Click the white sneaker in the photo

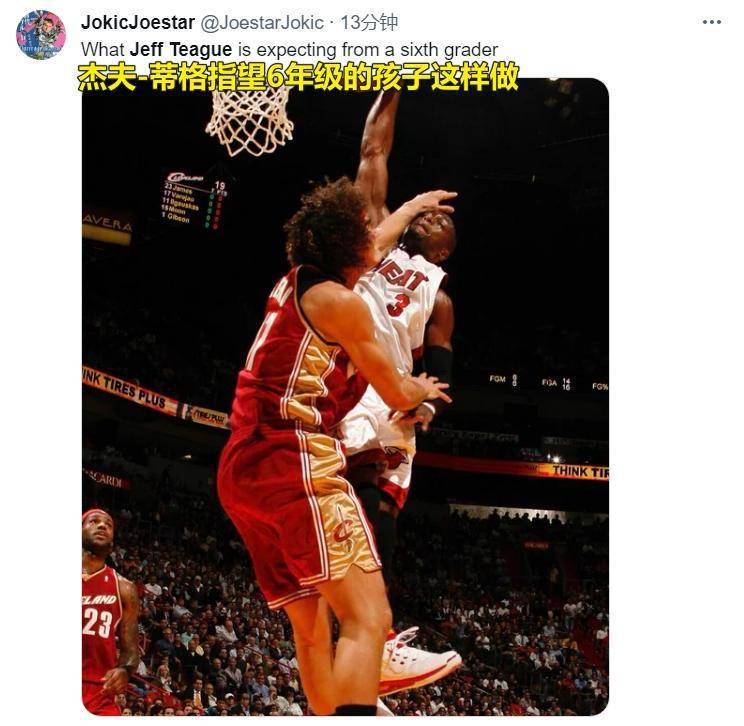tap(418, 662)
